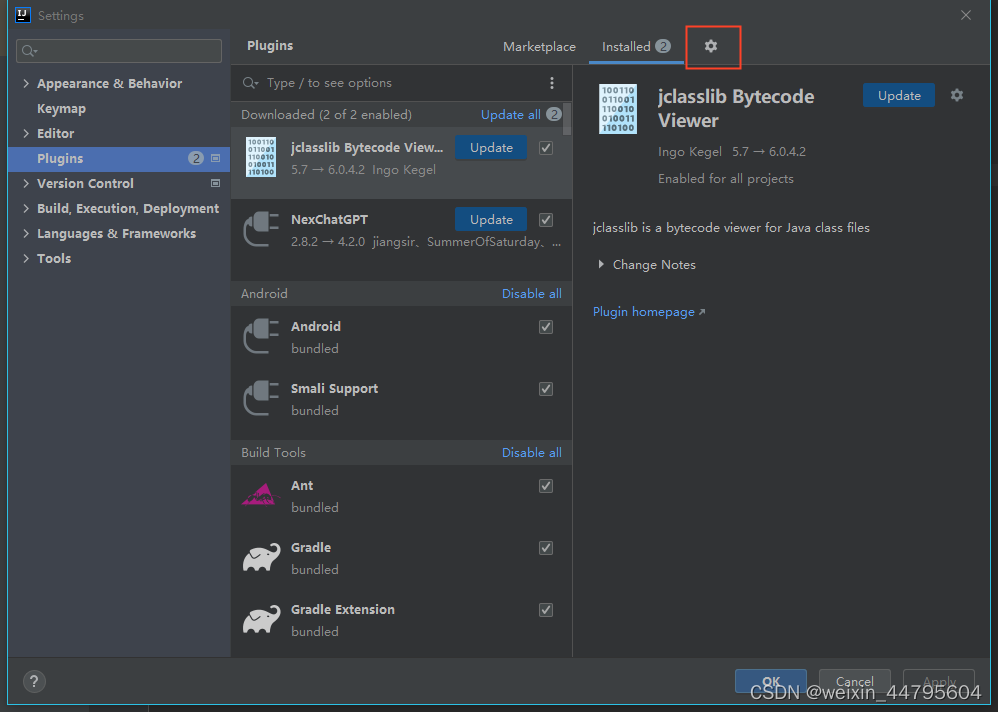Click the large jclasslib icon in details pane
This screenshot has height=712, width=998.
617,109
